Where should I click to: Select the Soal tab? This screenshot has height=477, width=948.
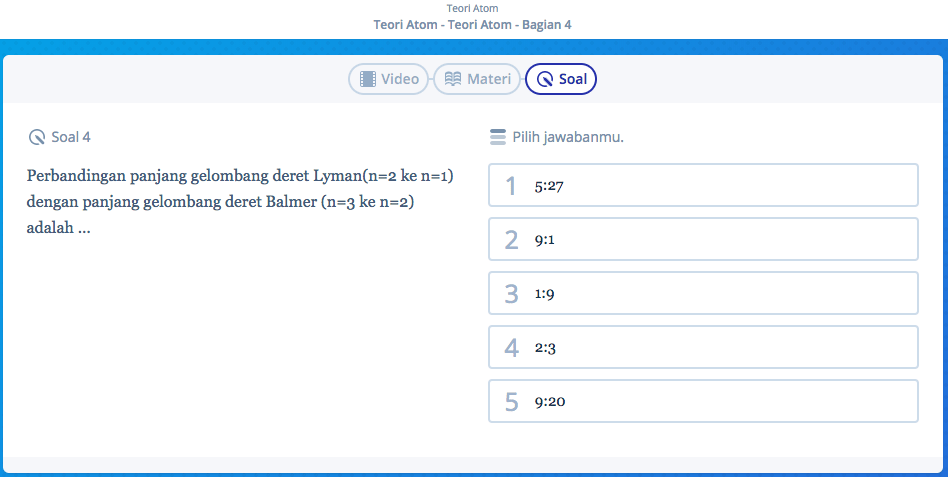(561, 79)
